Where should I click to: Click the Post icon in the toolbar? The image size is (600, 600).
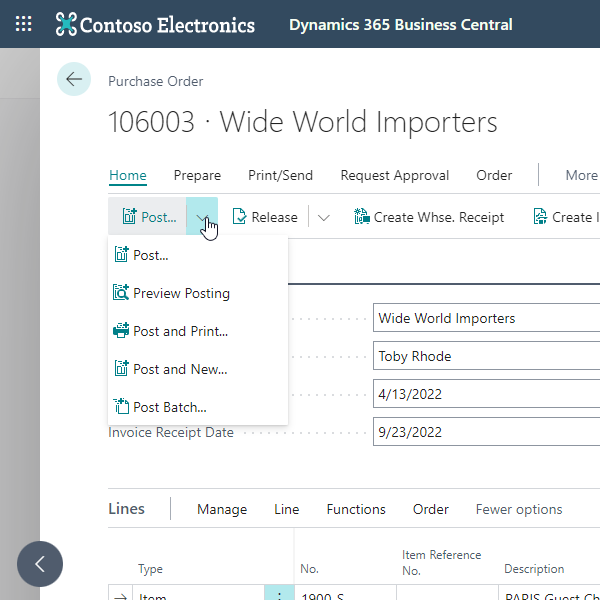(x=129, y=217)
